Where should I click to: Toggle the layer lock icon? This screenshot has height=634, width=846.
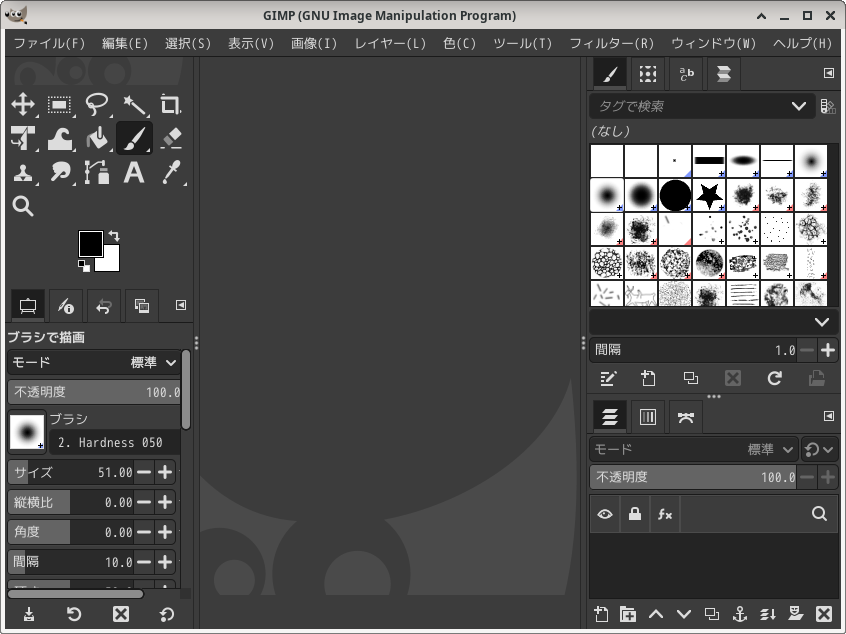635,514
